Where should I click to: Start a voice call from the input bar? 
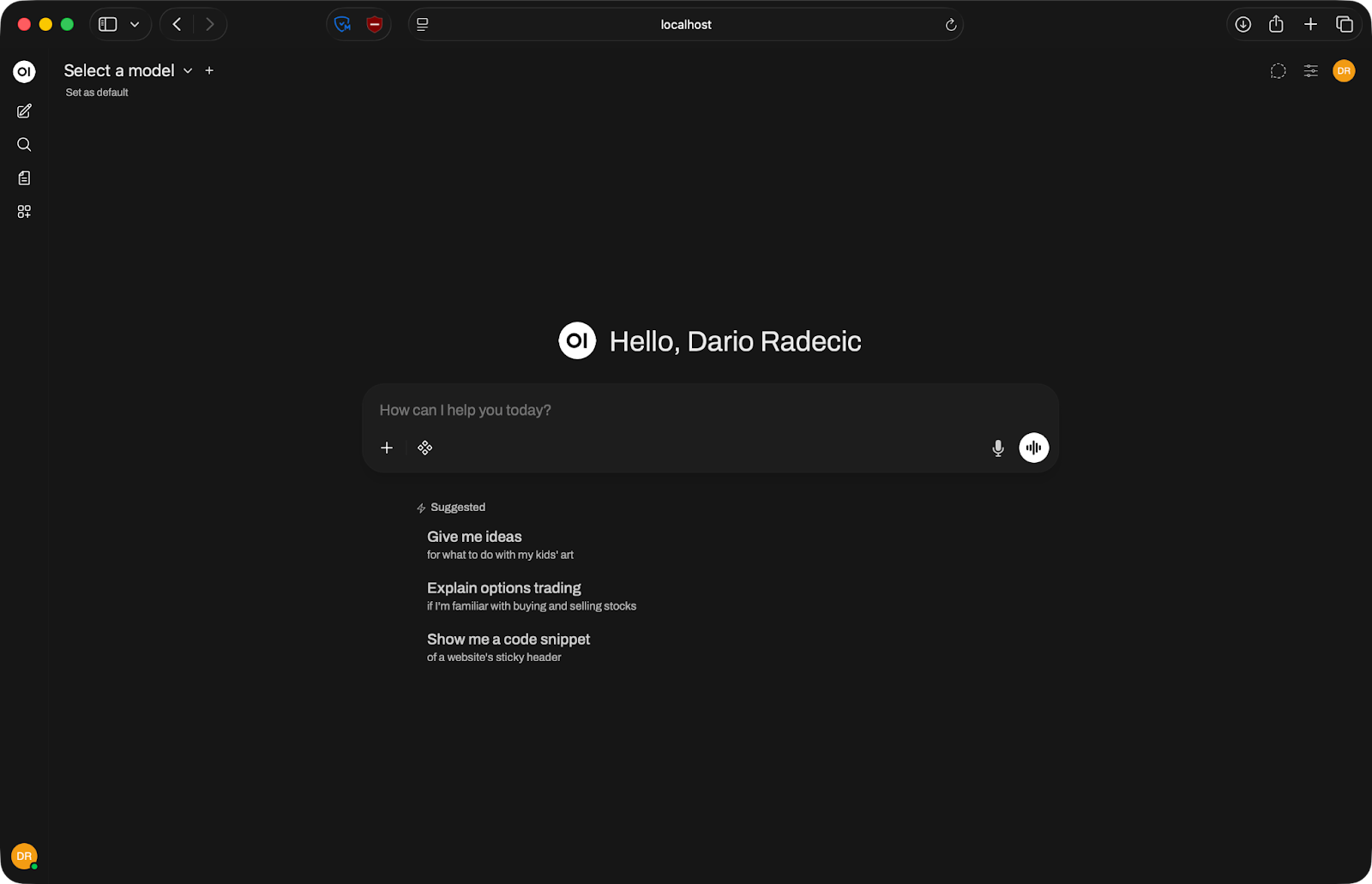[x=1033, y=448]
